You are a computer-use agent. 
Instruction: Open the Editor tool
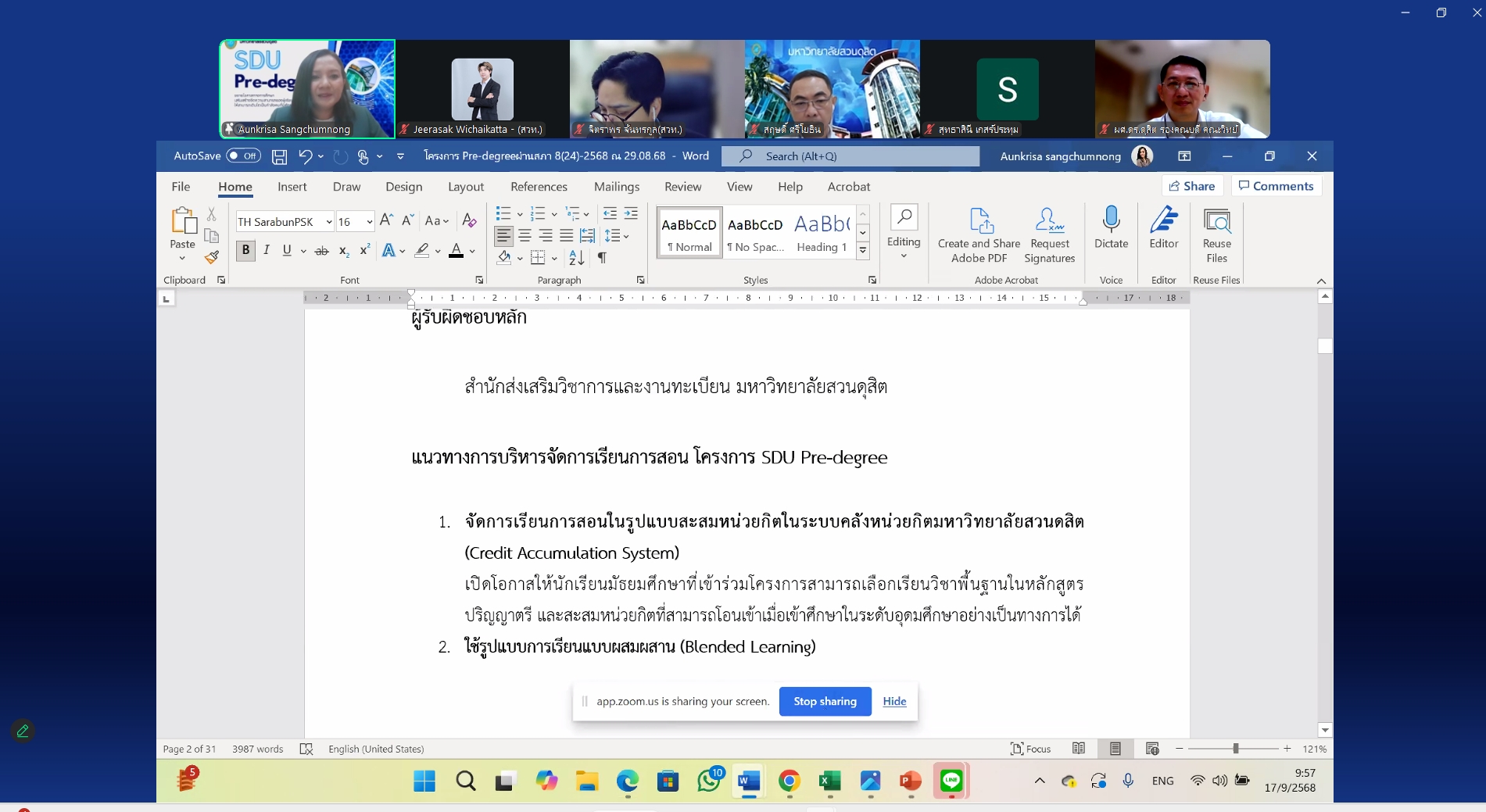coord(1163,228)
